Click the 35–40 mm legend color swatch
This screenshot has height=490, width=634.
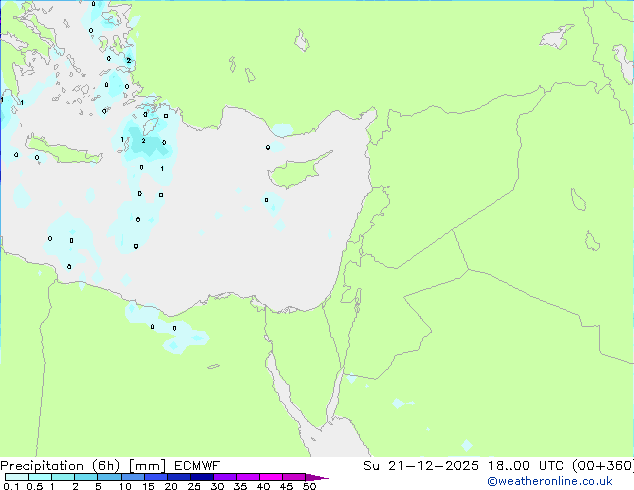tap(248, 477)
